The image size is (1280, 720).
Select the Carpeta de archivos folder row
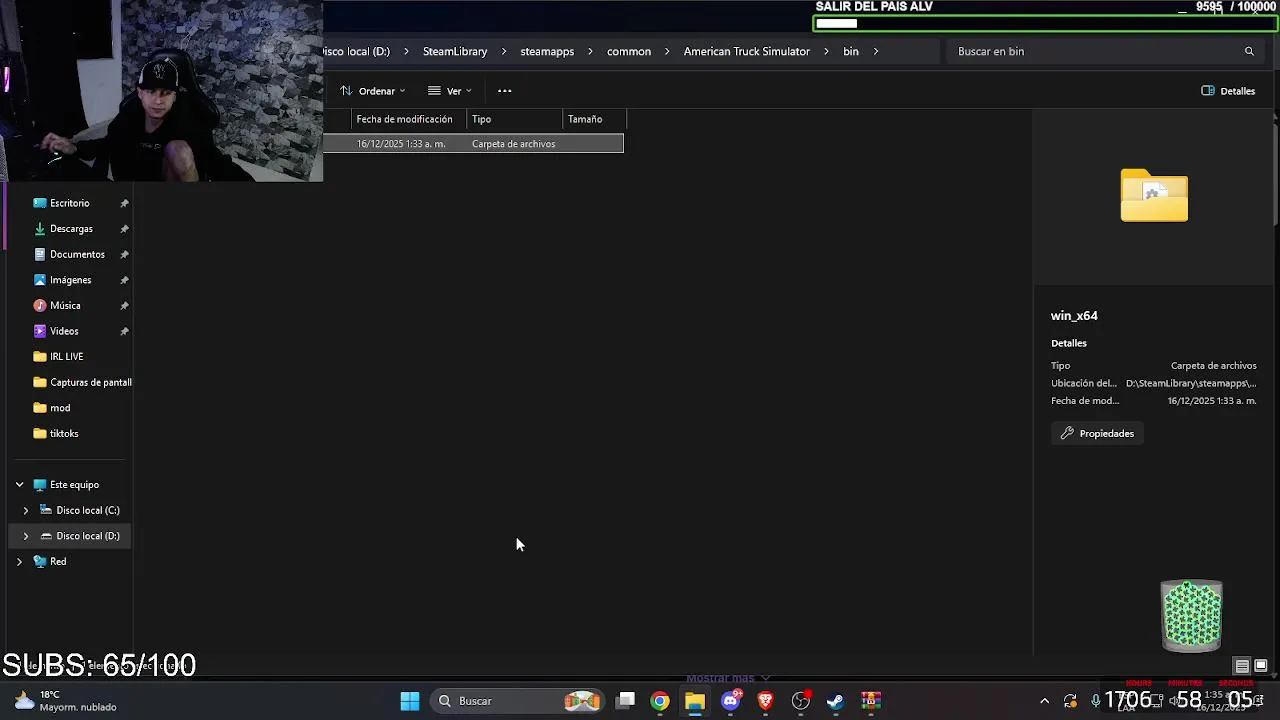click(473, 144)
